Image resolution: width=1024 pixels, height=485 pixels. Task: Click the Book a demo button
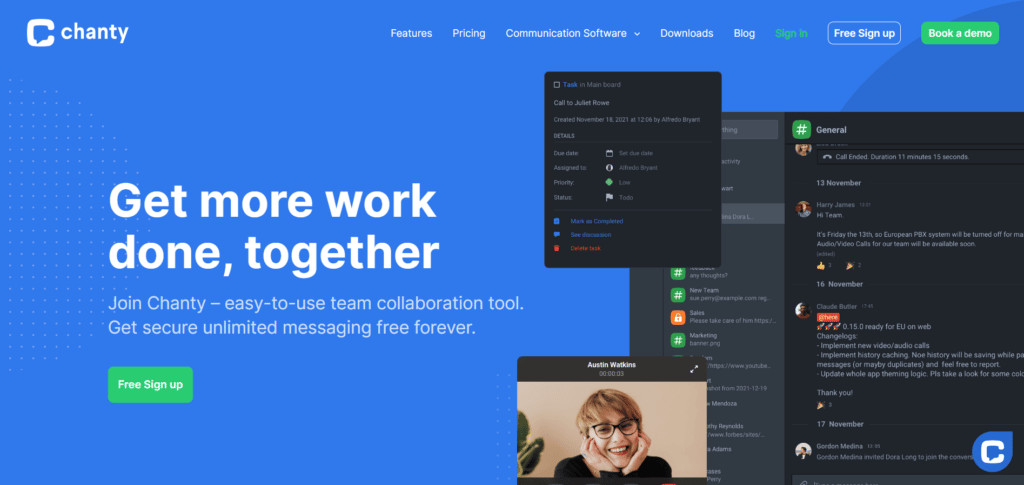[x=959, y=33]
